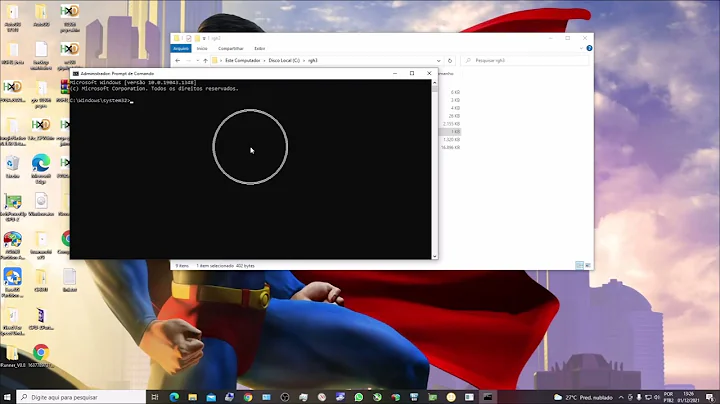This screenshot has height=404, width=720.
Task: Select the Runner_V0.0 folder on desktop
Action: click(x=12, y=356)
